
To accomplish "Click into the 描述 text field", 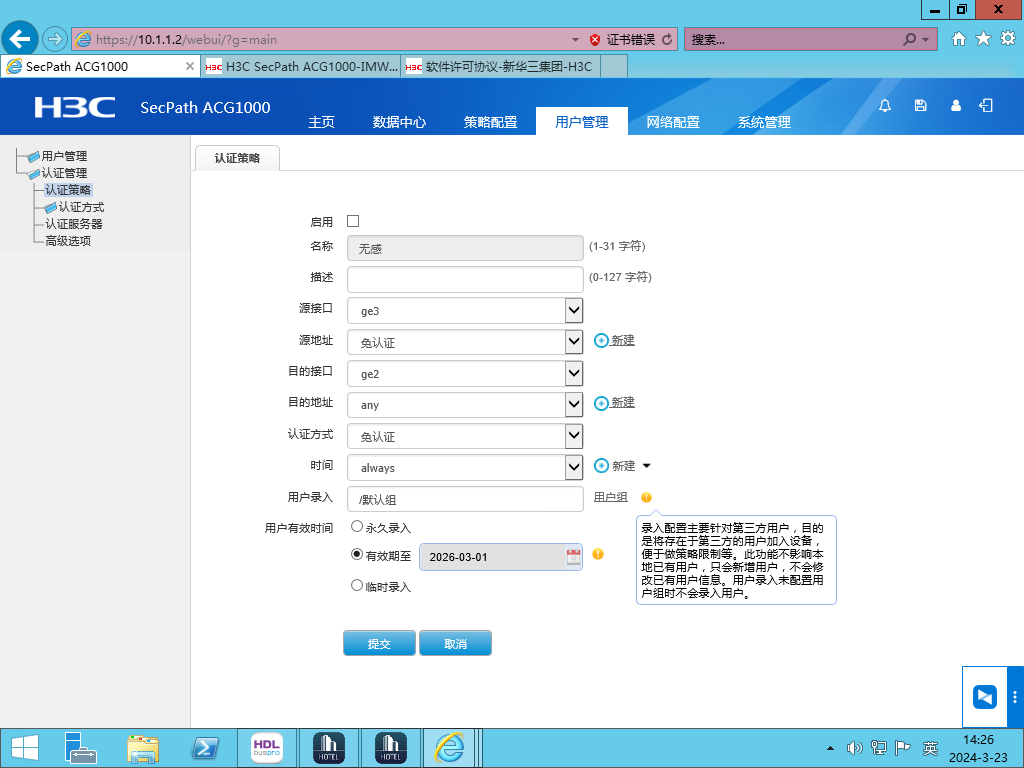I will pos(465,279).
